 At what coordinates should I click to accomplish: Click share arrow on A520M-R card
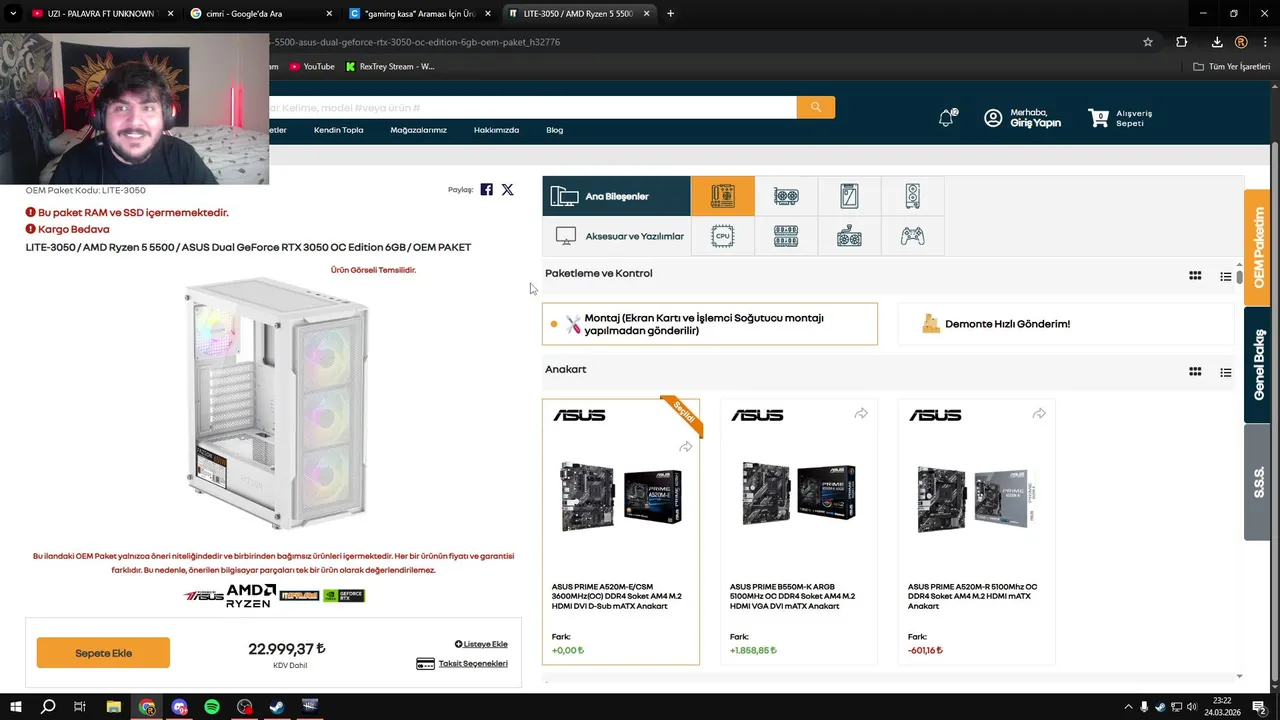(1039, 414)
